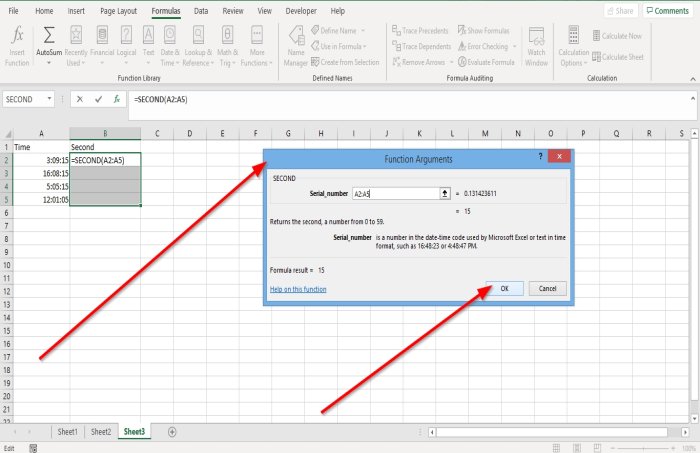Click the AutoSum sigma icon
700x453 pixels.
(49, 35)
